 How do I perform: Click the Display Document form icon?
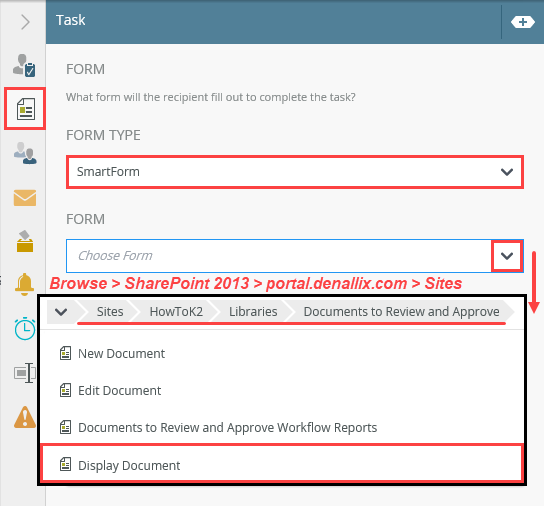coord(65,464)
